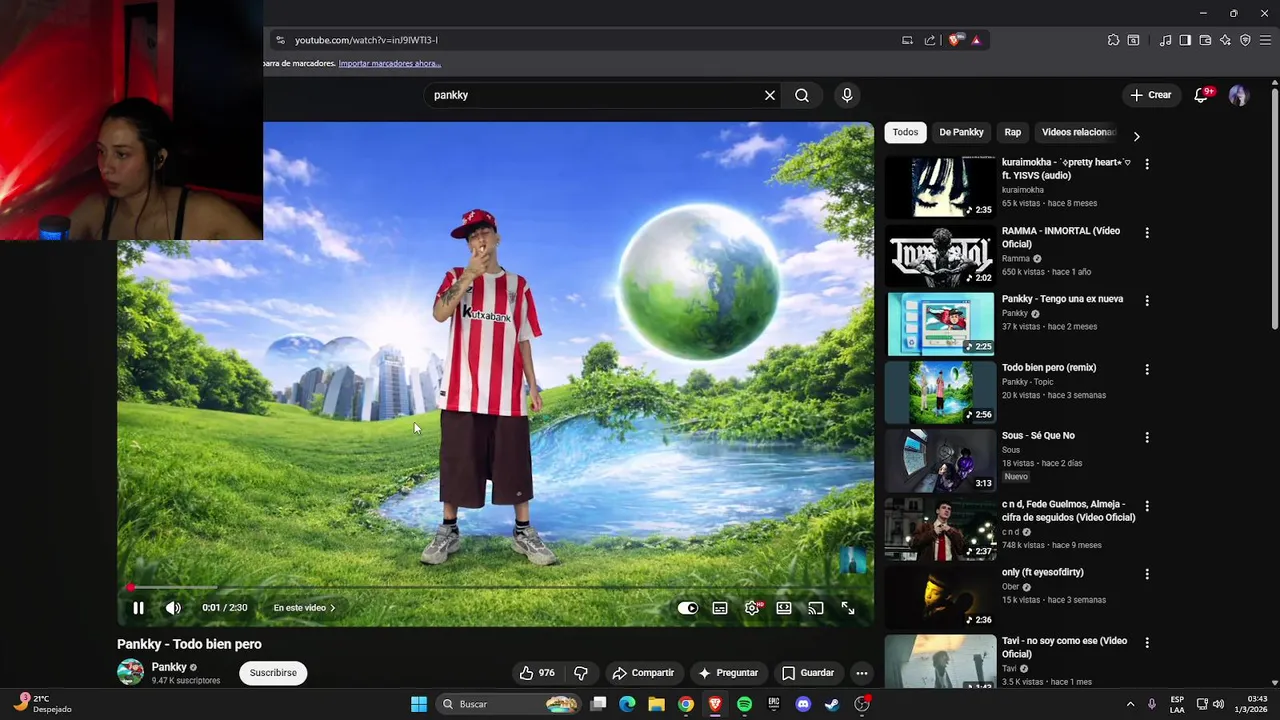The image size is (1280, 720).
Task: Open Brave Leo AI sparkle icon
Action: pos(1225,40)
